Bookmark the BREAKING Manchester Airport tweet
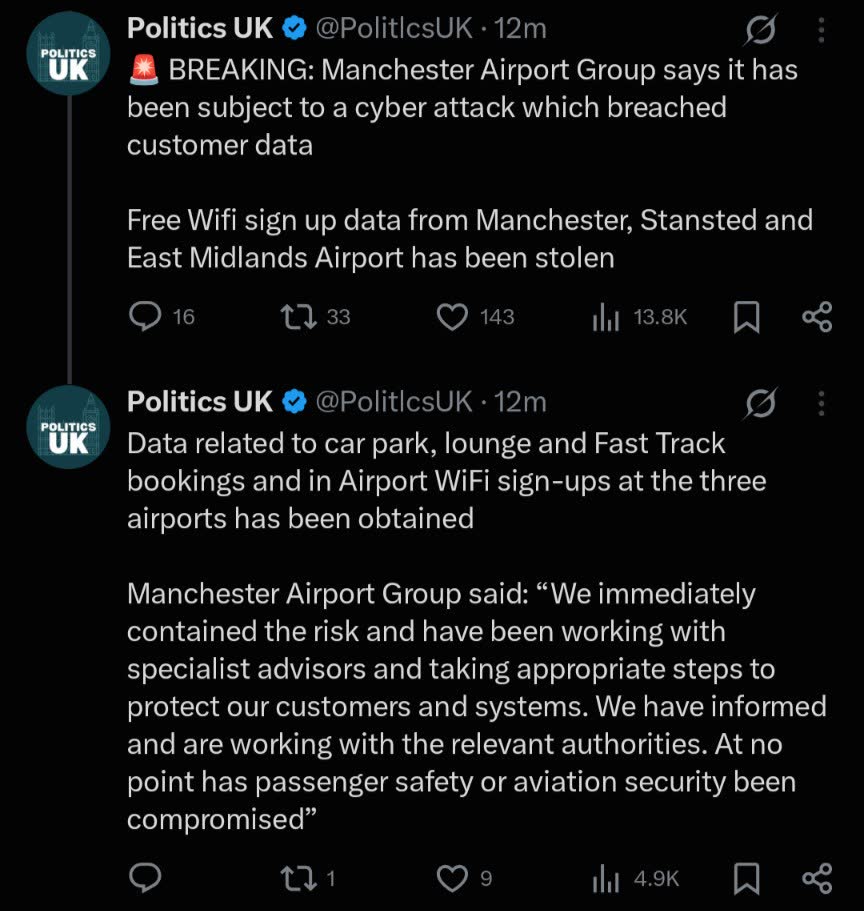Viewport: 864px width, 911px height. point(747,317)
